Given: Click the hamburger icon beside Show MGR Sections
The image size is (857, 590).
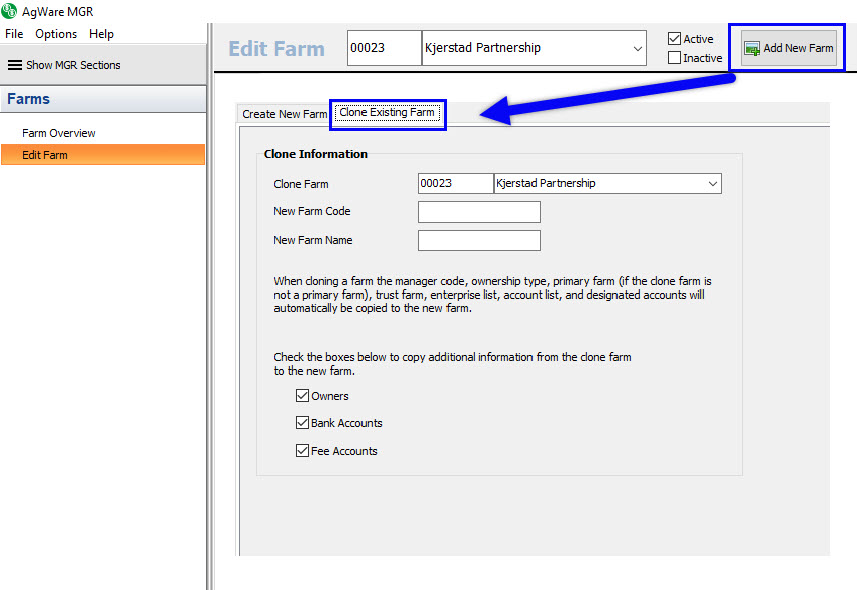Looking at the screenshot, I should (x=15, y=65).
